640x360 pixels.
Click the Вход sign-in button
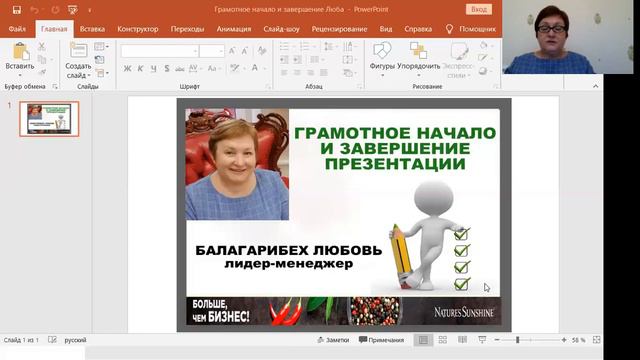pyautogui.click(x=479, y=9)
